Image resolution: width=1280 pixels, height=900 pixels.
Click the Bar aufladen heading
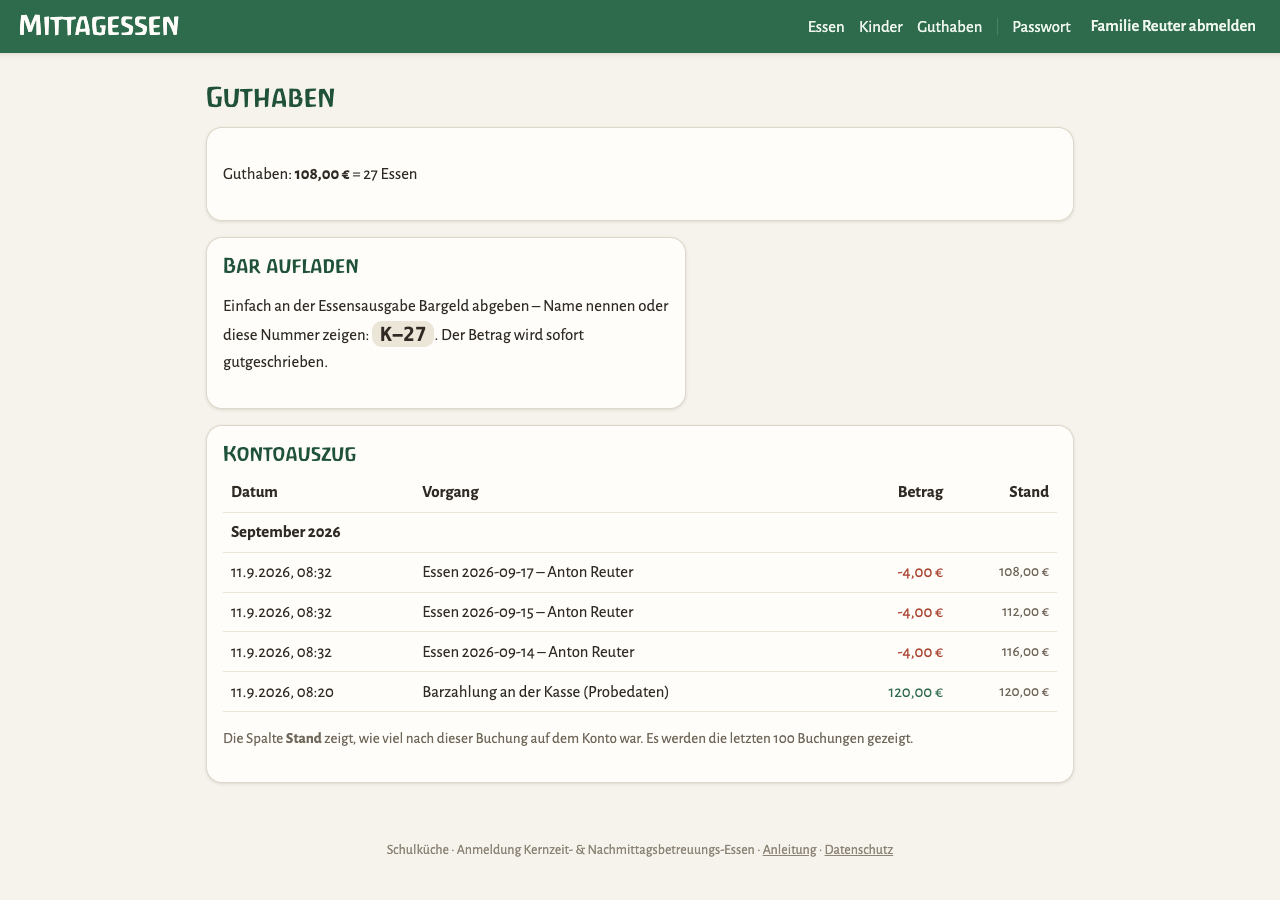coord(290,265)
